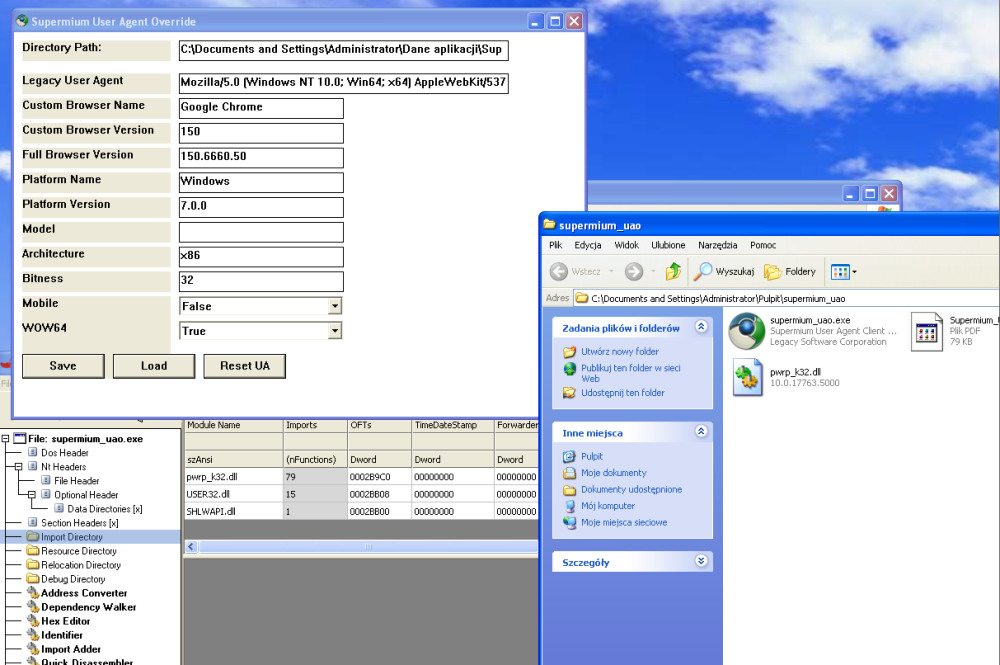Viewport: 1000px width, 665px height.
Task: Collapse the File: supermium_uao.exe tree root
Action: pos(5,439)
